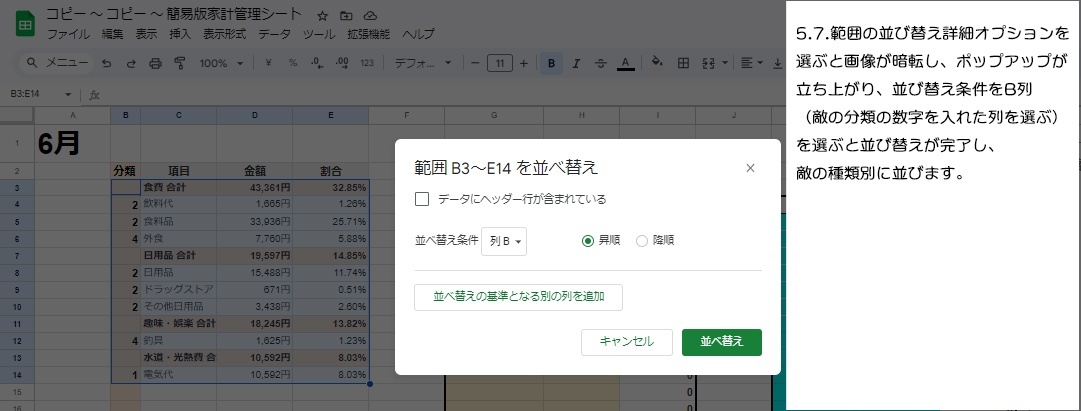Select column A header
The image size is (1081, 411).
point(72,115)
